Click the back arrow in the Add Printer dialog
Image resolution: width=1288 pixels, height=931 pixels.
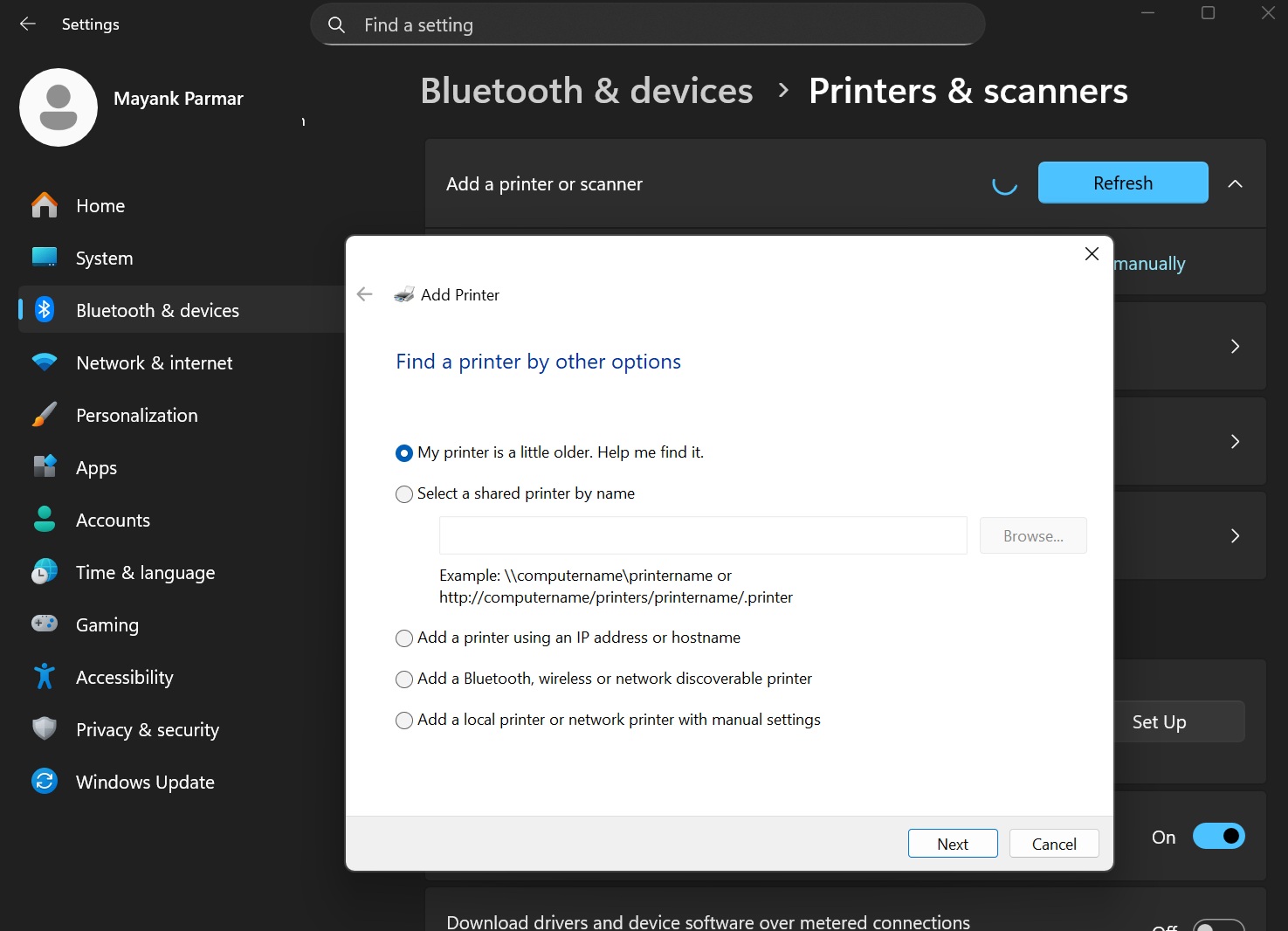coord(364,294)
